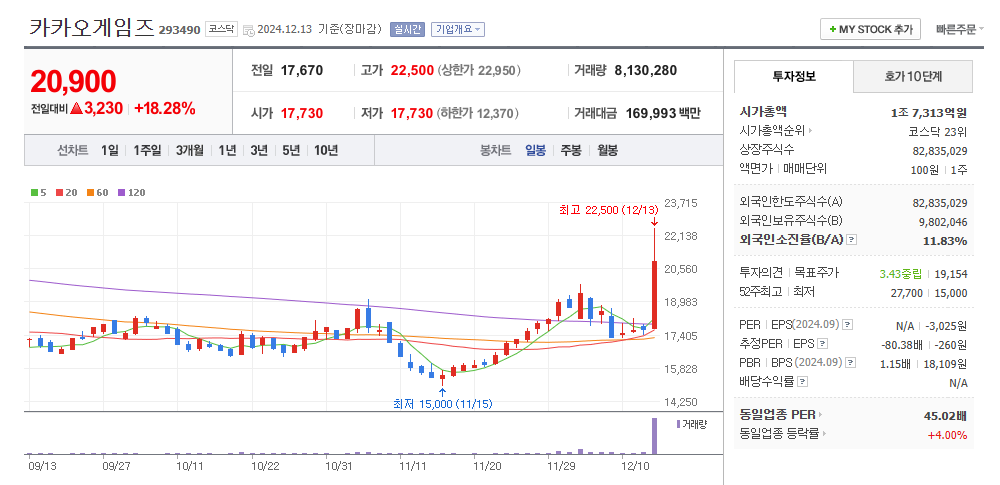Follow the arrow next to 시가총액순위
This screenshot has width=1000, height=485.
coord(811,131)
